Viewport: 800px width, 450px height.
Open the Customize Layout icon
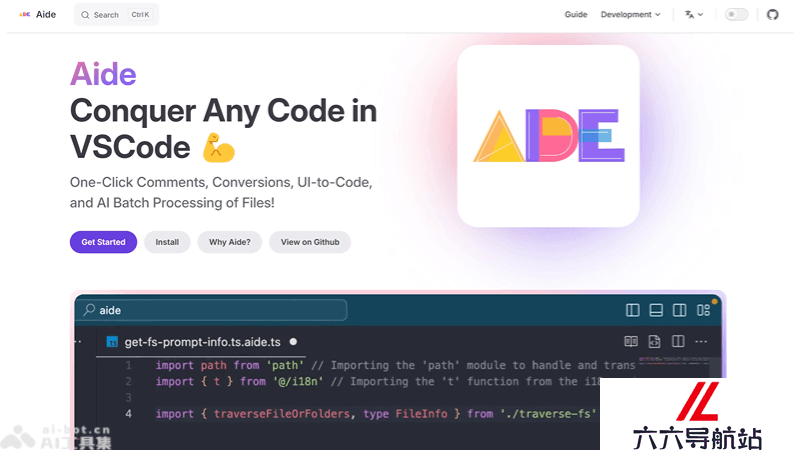[x=704, y=310]
